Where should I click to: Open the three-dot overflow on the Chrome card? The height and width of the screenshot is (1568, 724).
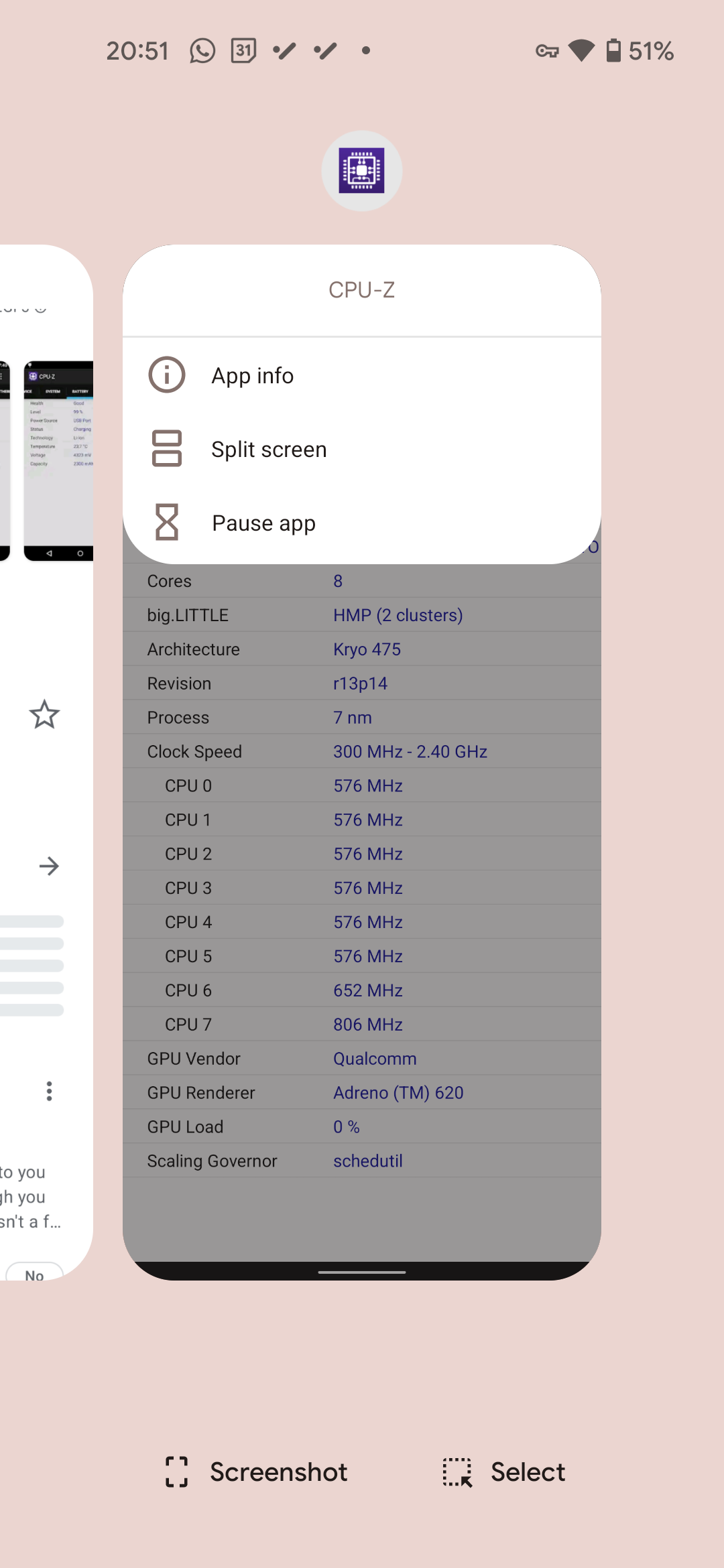click(x=49, y=1091)
